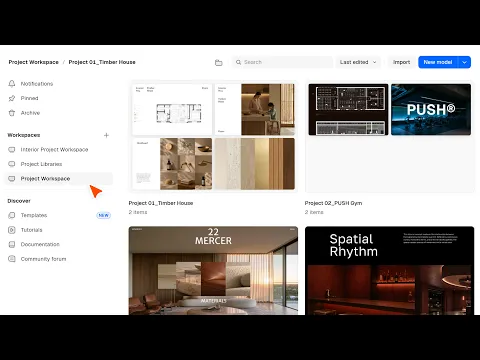Click the Discover section heading

pos(19,201)
